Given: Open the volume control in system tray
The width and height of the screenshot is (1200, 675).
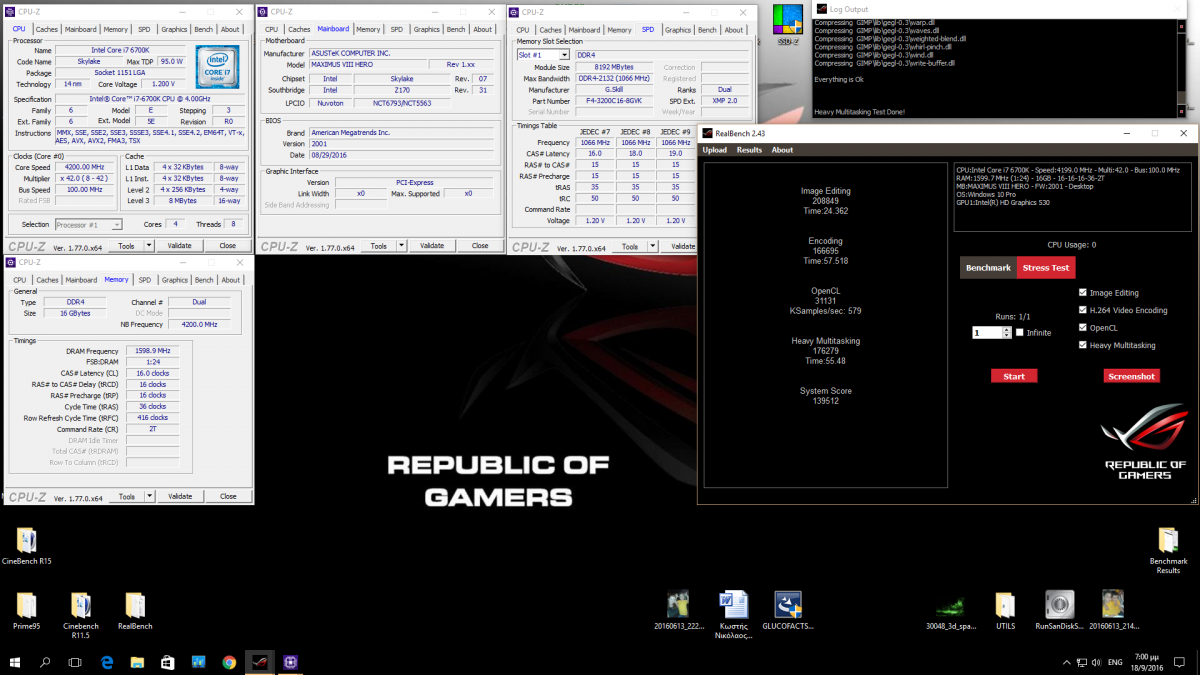Looking at the screenshot, I should (1096, 662).
